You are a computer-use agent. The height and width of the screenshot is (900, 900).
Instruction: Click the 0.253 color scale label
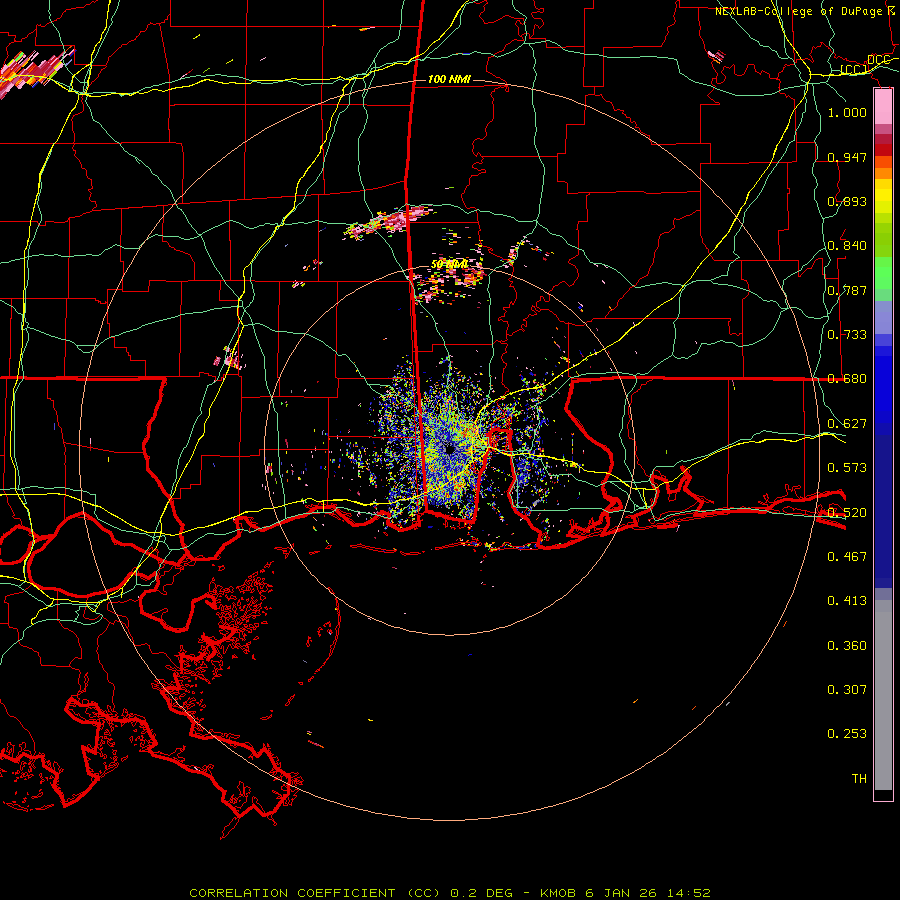pyautogui.click(x=847, y=734)
